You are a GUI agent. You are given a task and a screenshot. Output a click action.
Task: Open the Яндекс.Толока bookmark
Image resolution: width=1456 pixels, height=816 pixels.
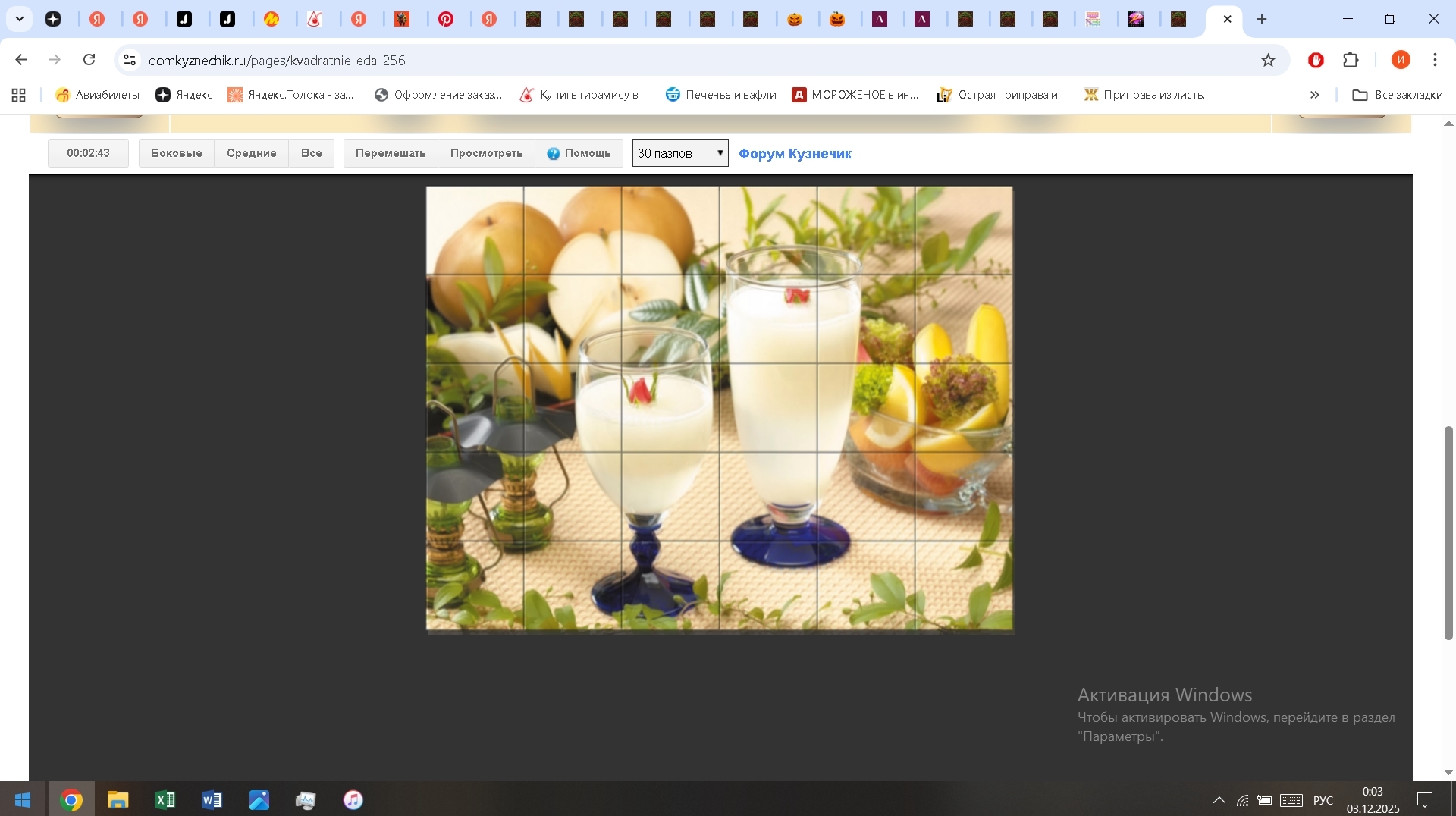tap(290, 95)
